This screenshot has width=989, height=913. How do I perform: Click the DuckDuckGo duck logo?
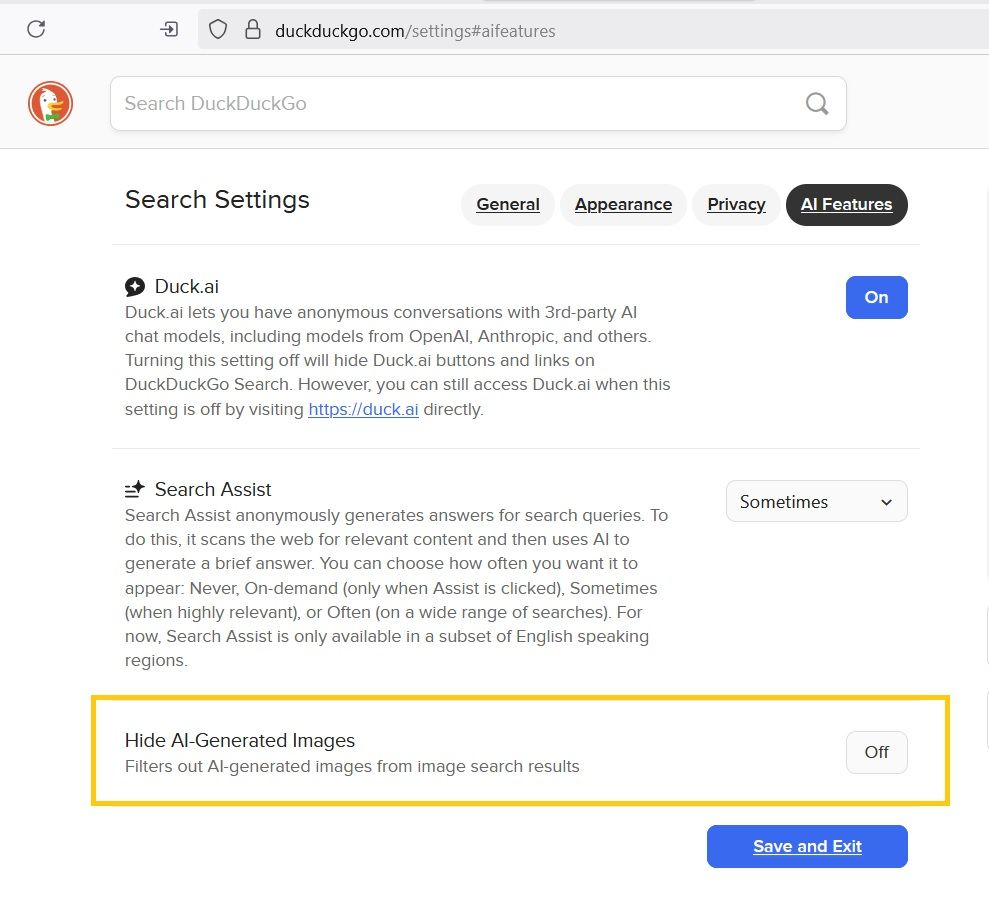[x=50, y=103]
